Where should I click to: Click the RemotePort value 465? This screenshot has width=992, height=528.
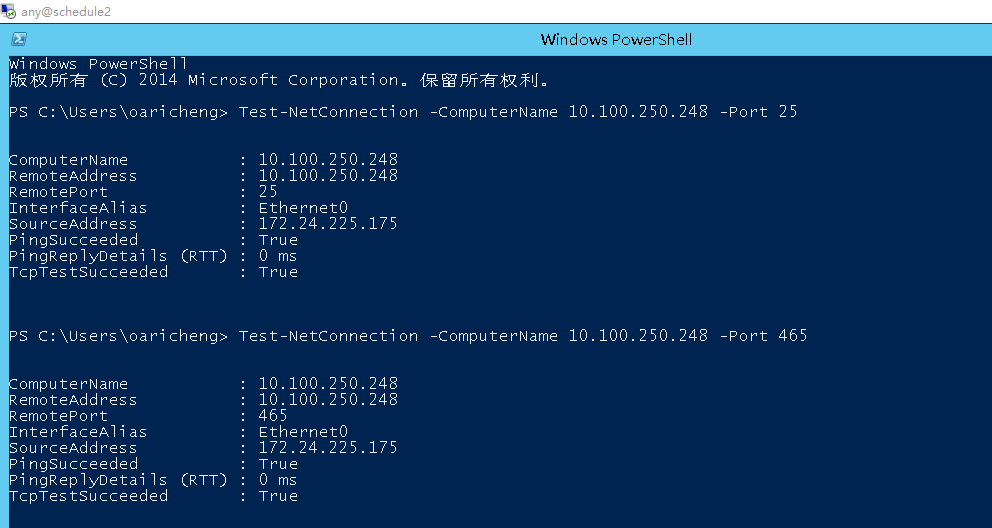(x=273, y=415)
